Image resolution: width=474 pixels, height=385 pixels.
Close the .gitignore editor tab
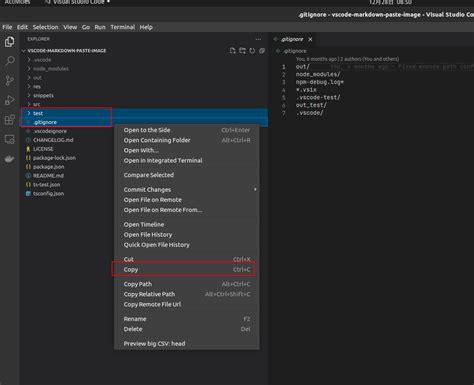click(310, 39)
